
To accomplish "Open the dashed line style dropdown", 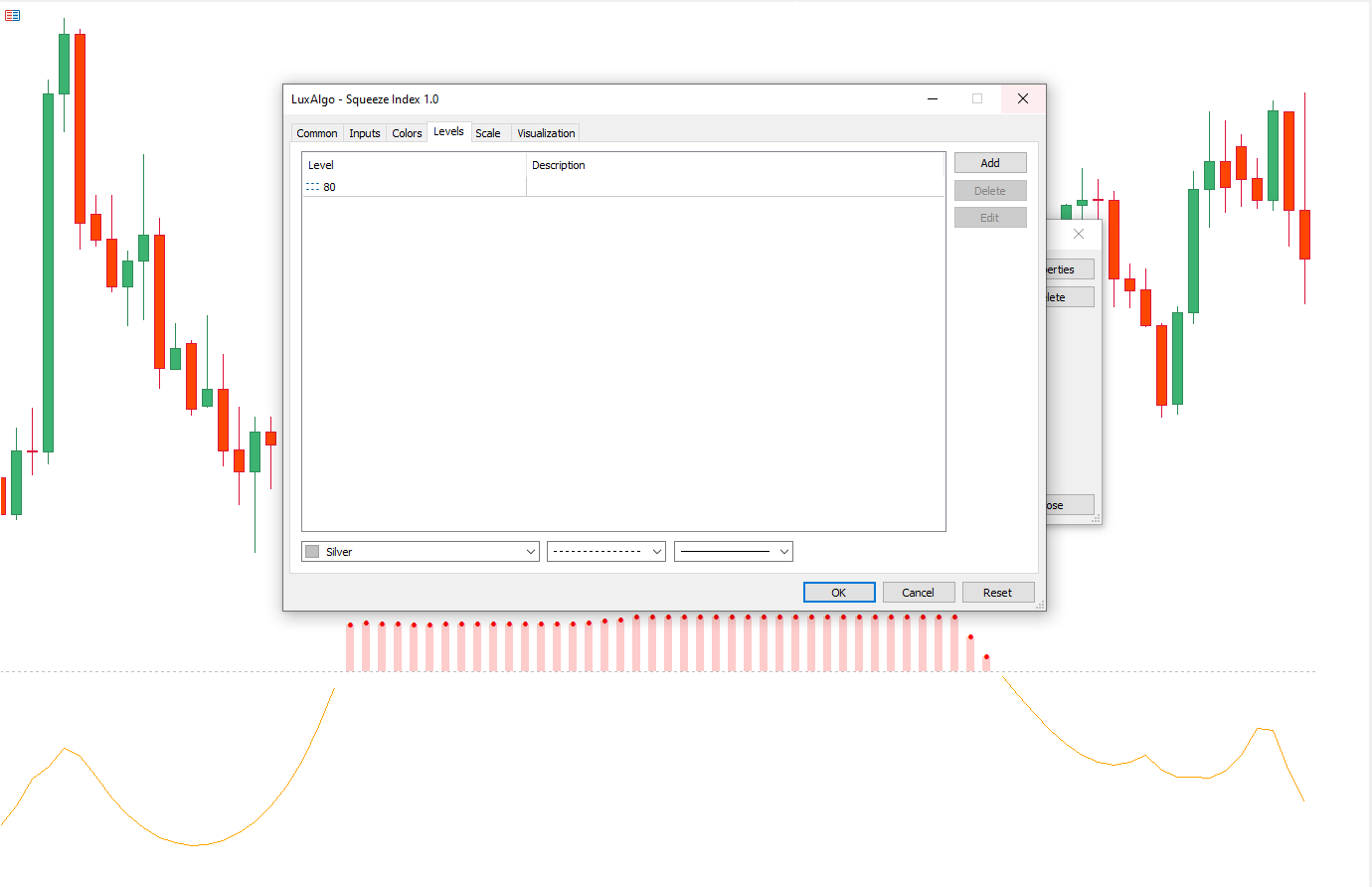I will coord(606,552).
